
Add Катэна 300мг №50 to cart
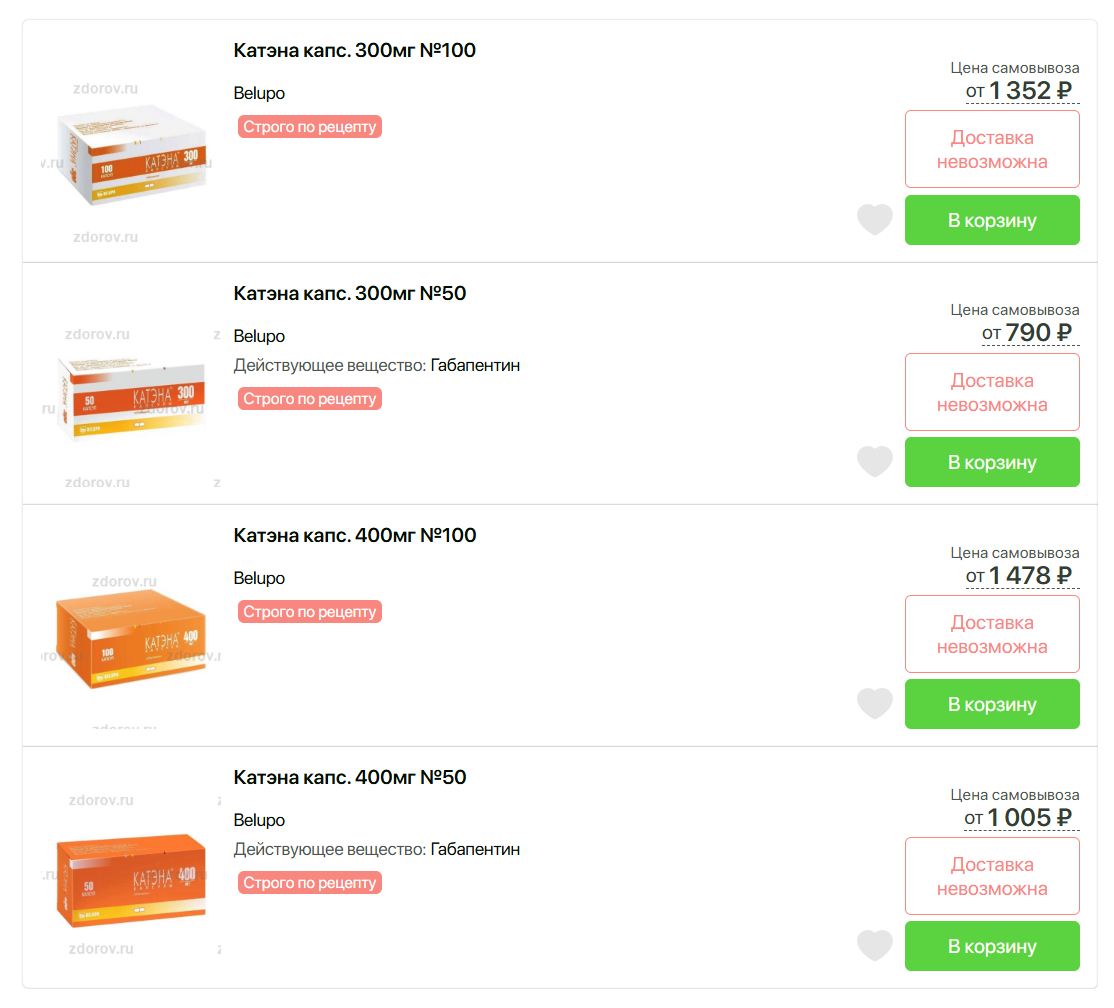tap(992, 462)
